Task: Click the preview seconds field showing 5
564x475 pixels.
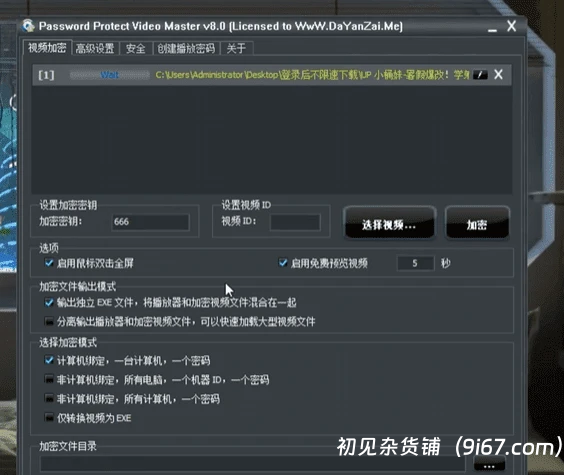Action: (415, 263)
